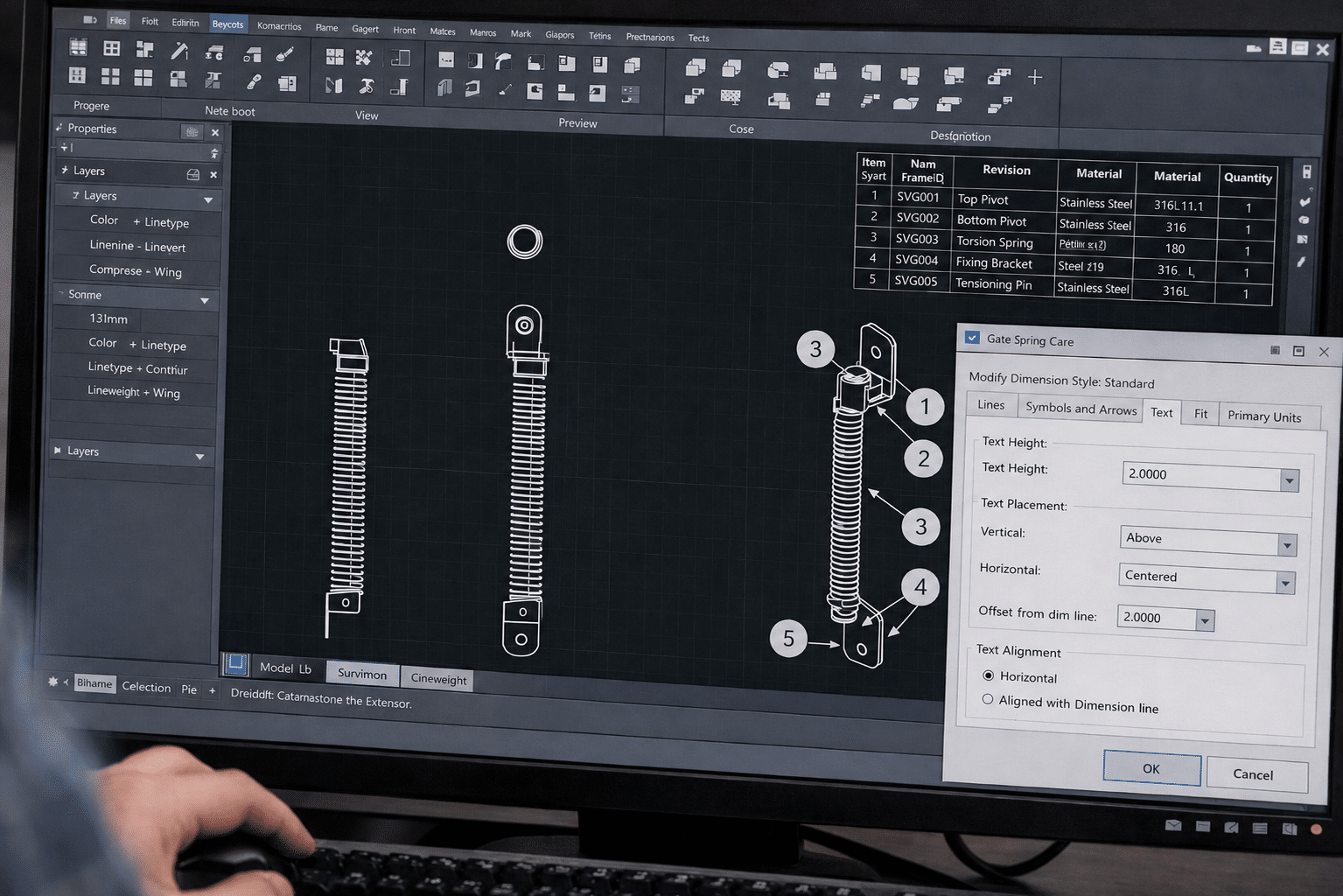
Task: Open the gear settings icon in the status bar
Action: [x=52, y=681]
